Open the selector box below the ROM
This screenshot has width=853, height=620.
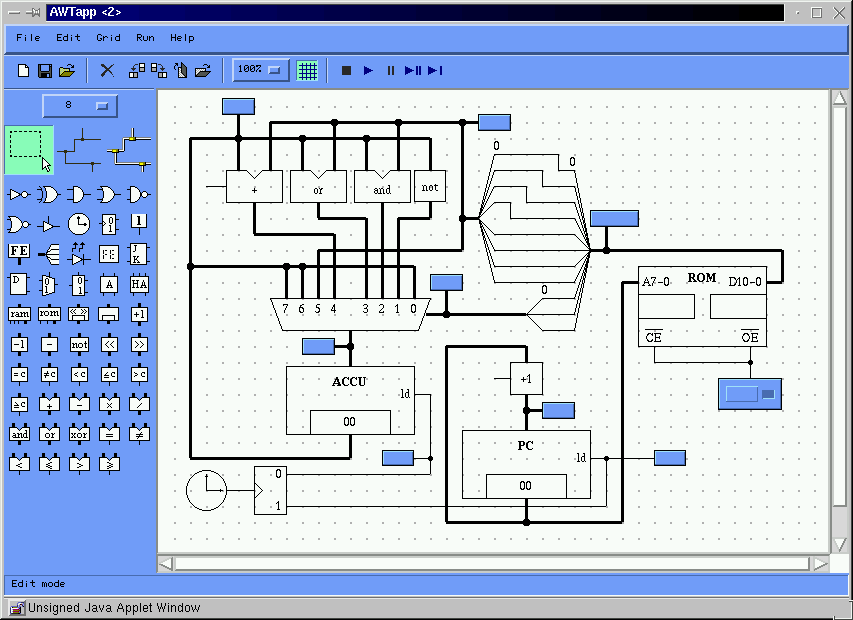point(749,394)
